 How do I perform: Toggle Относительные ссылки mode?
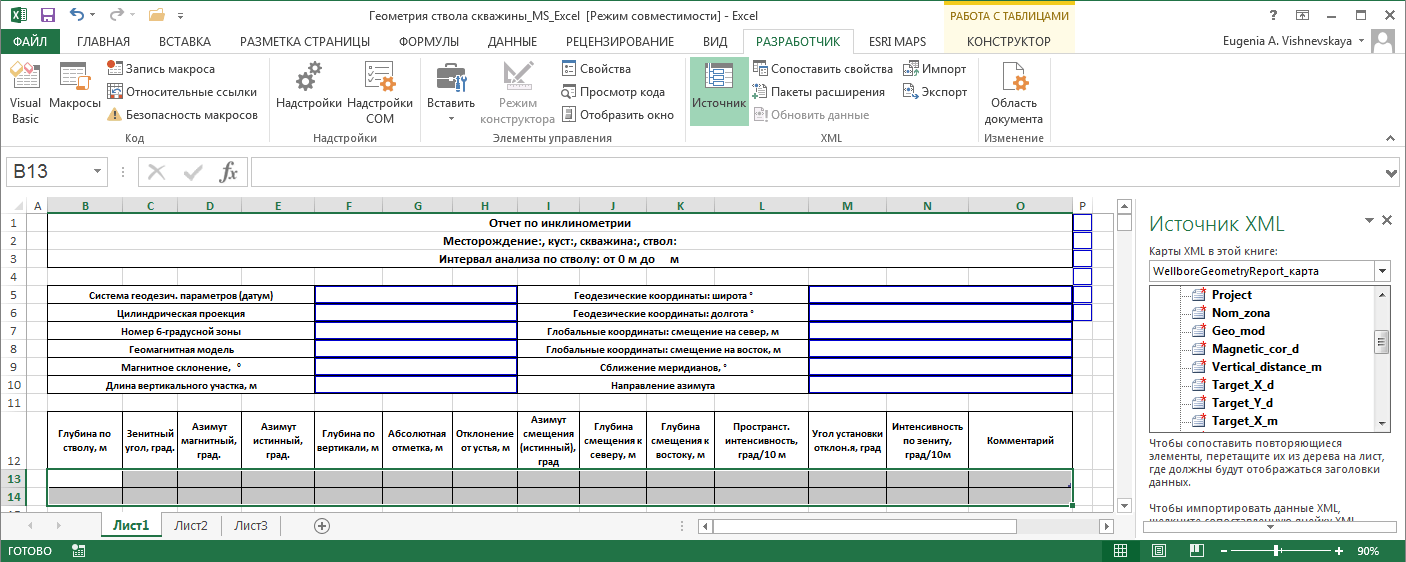coord(181,92)
